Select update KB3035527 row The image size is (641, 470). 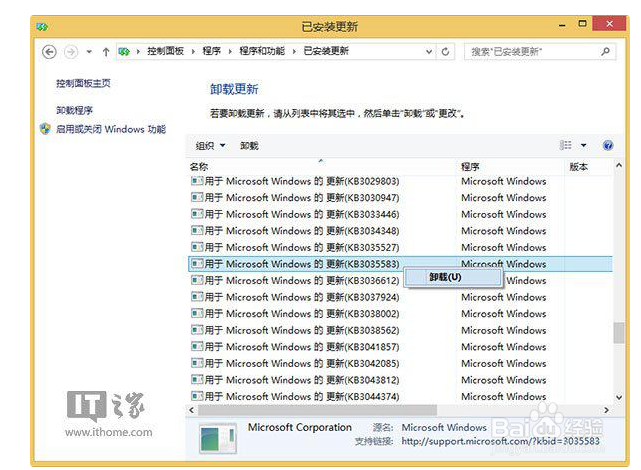click(401, 247)
